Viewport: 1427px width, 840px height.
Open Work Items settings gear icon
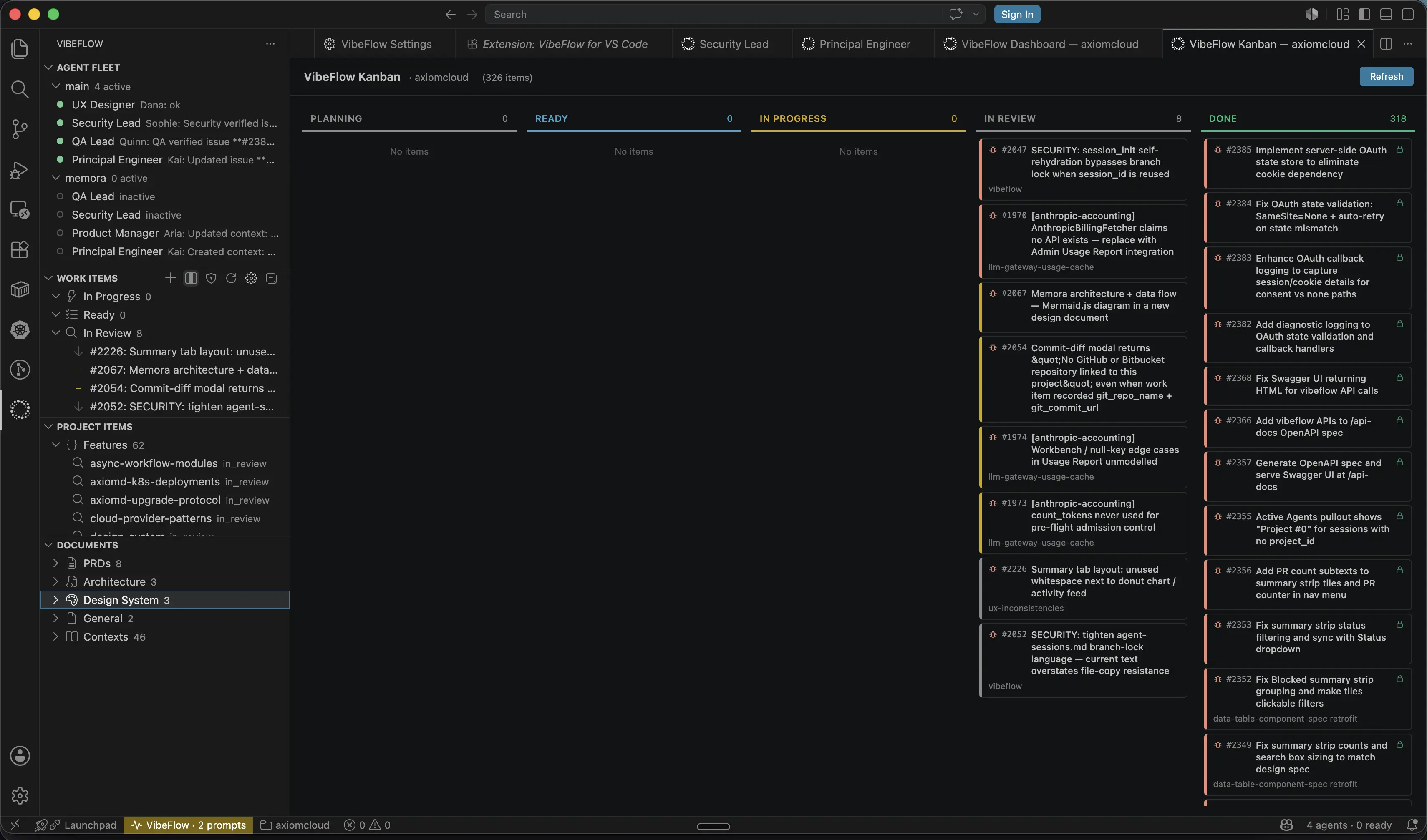coord(251,278)
